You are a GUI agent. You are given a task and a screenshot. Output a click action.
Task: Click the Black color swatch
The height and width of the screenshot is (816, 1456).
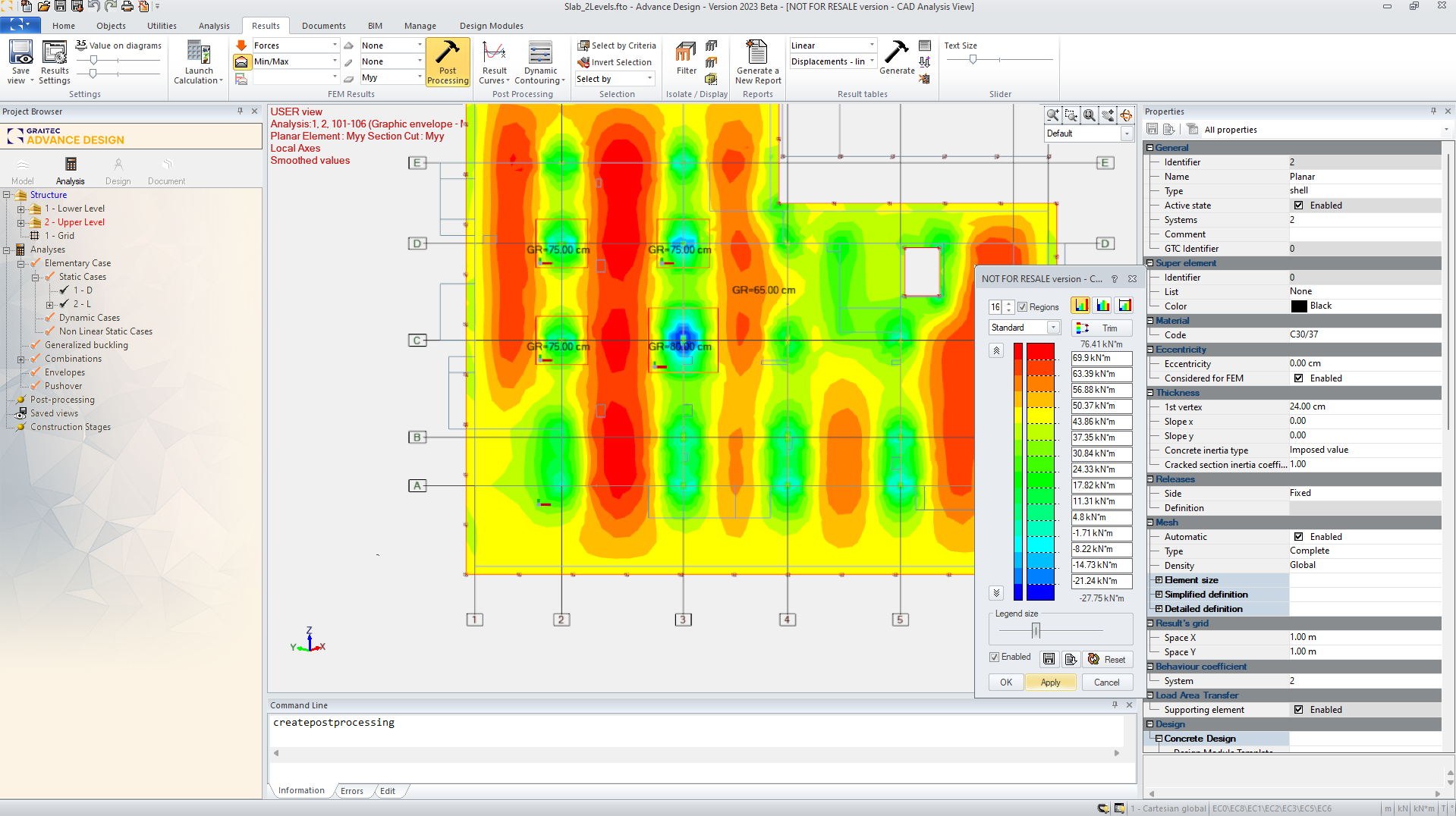pyautogui.click(x=1299, y=306)
